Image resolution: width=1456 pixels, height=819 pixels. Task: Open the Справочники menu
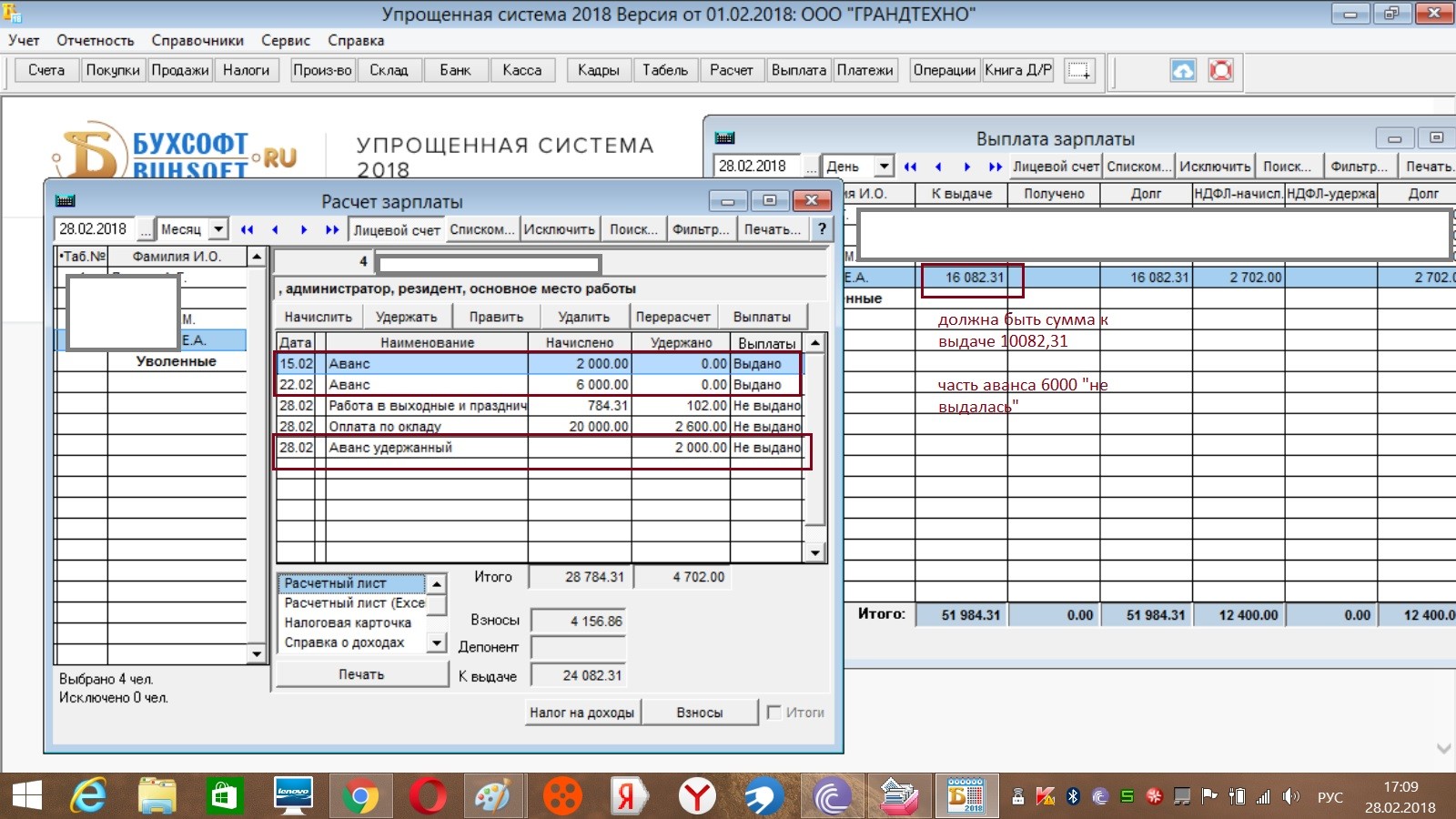click(197, 40)
